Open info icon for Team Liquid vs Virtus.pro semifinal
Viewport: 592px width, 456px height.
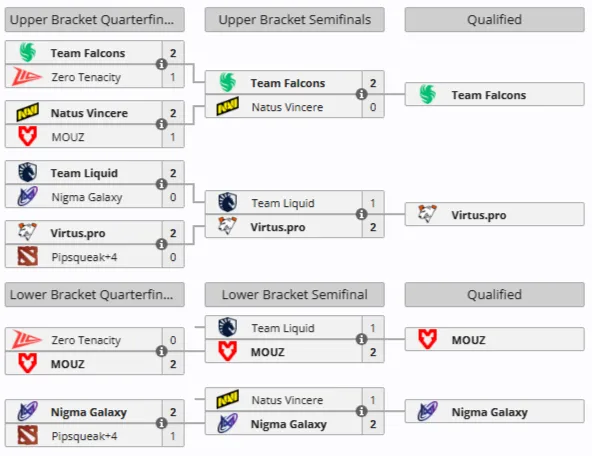pos(362,214)
